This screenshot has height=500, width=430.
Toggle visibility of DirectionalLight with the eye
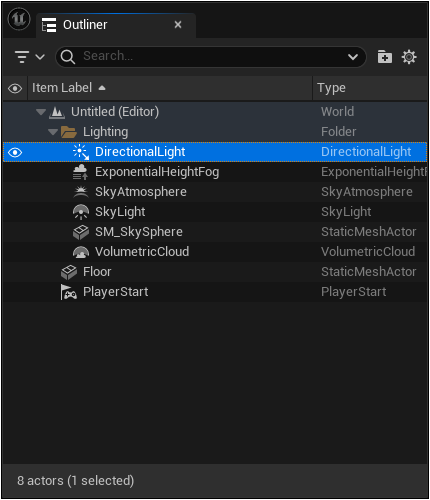click(15, 152)
